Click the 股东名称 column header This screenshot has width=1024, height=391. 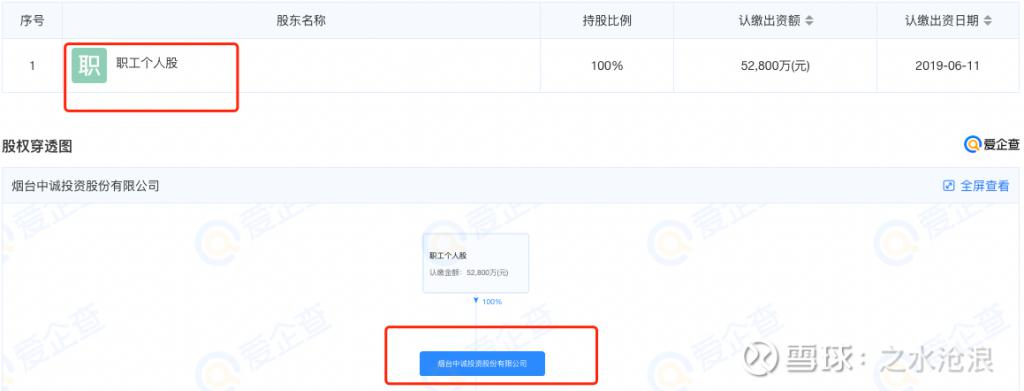click(301, 20)
